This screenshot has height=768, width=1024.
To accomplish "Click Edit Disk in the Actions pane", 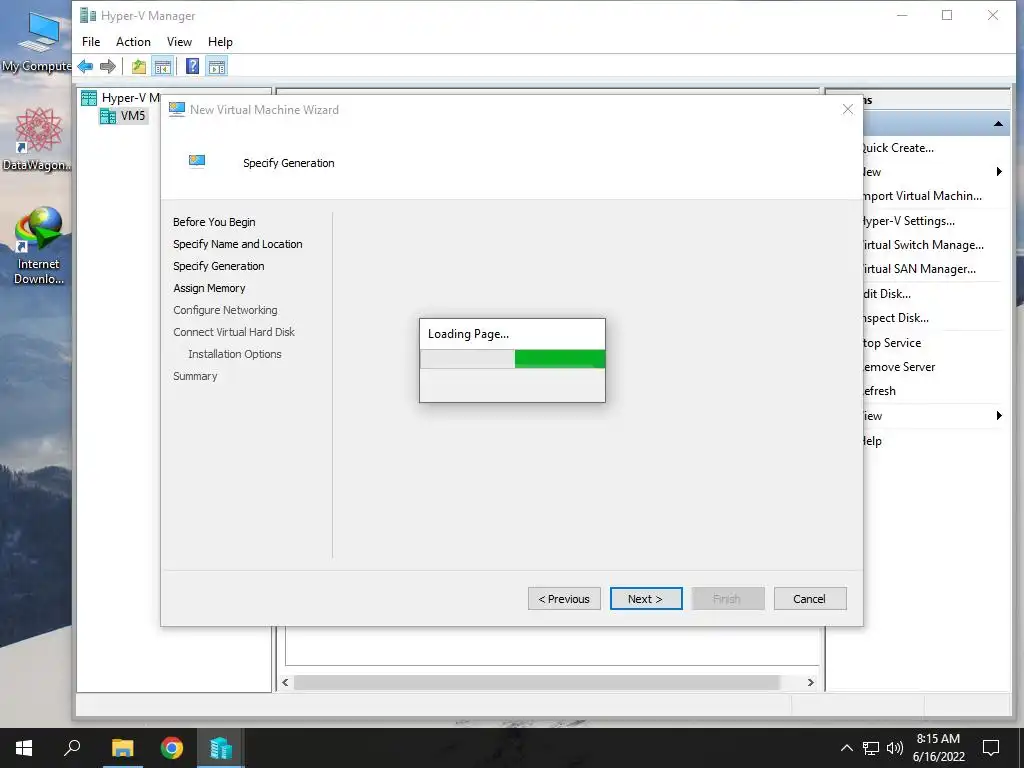I will coord(886,294).
